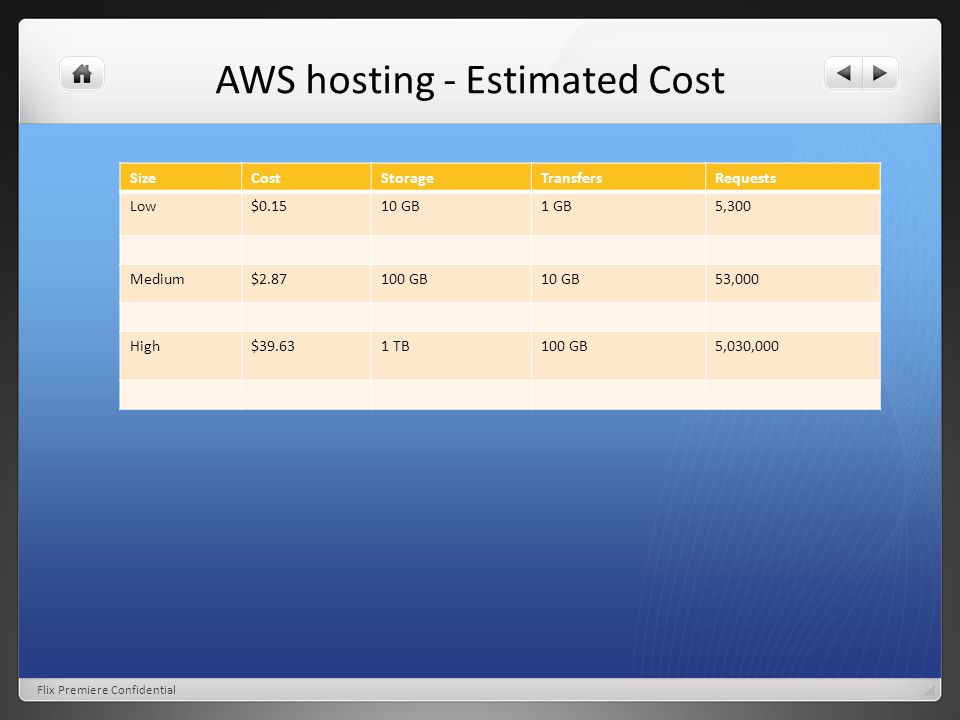This screenshot has width=960, height=720.
Task: Click the 'Transfers' column header
Action: (618, 178)
